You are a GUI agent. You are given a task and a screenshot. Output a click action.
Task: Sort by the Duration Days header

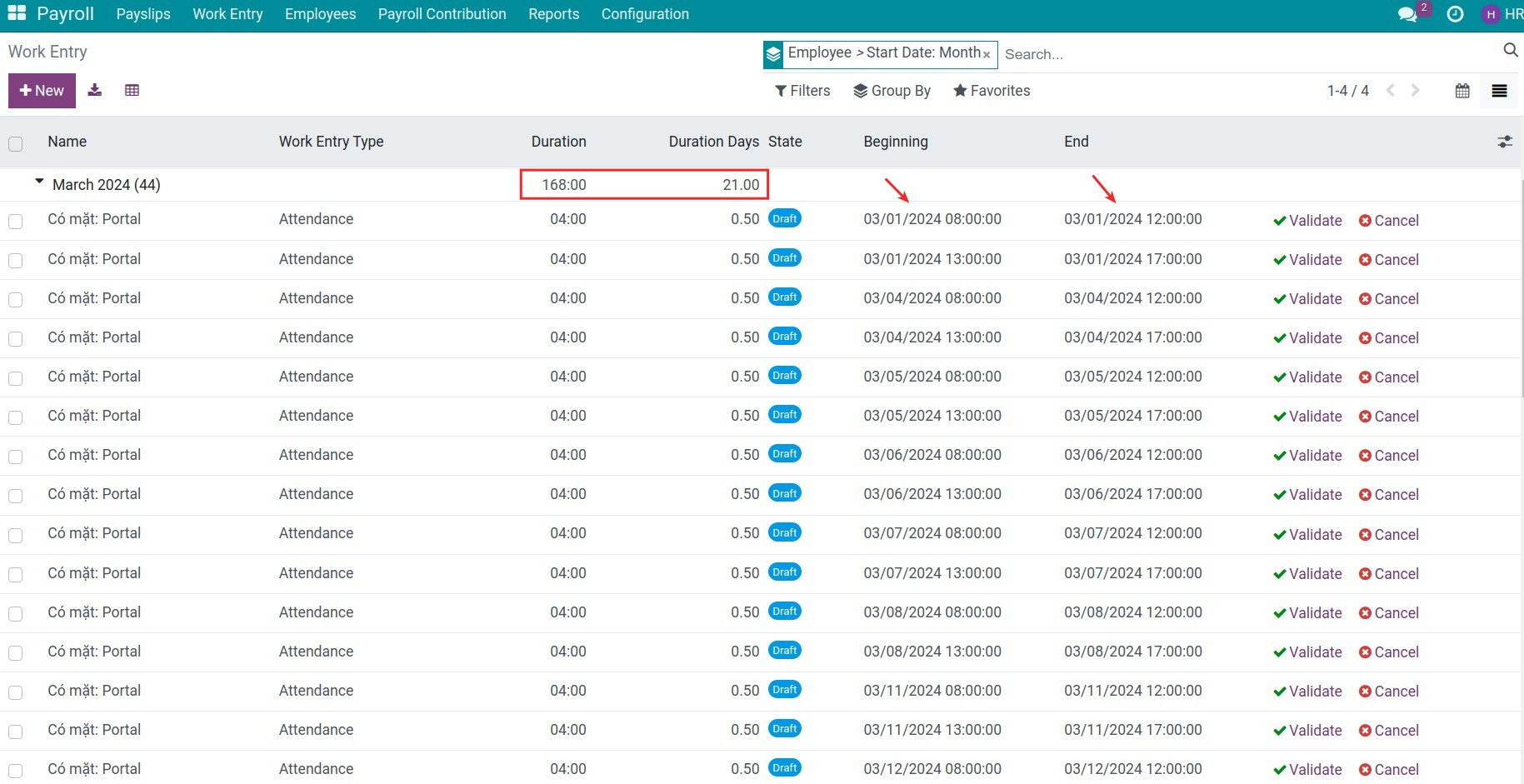713,142
